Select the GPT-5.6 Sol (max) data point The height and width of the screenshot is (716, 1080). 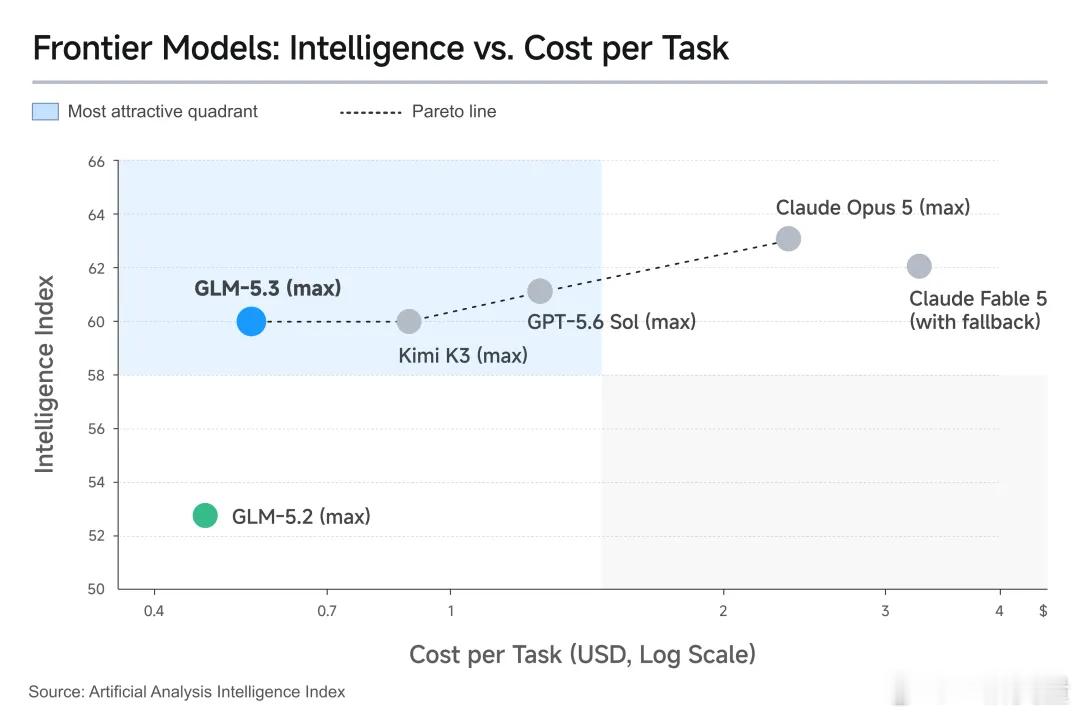pyautogui.click(x=540, y=291)
